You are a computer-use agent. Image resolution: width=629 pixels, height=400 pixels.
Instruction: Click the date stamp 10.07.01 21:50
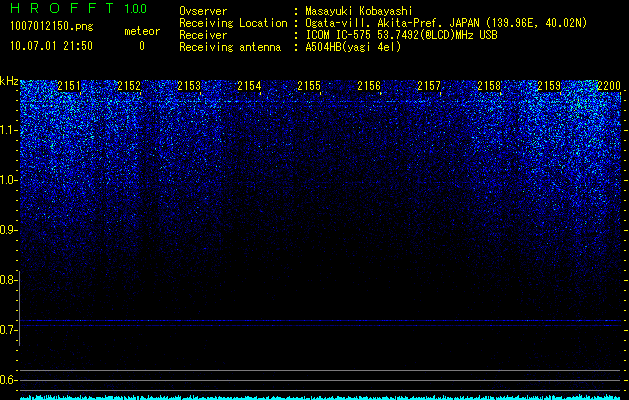coord(51,46)
